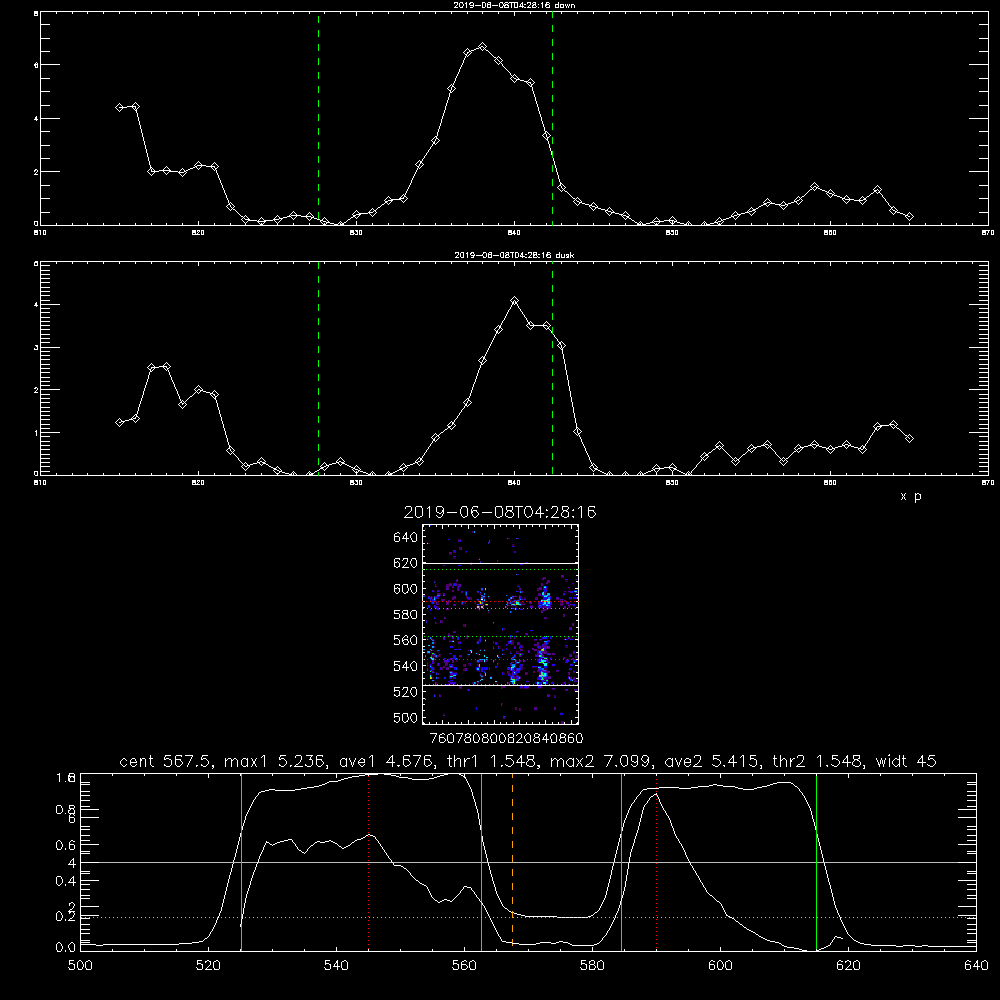Image resolution: width=1000 pixels, height=1000 pixels.
Task: Click right green dashed line in dusk plot
Action: (x=552, y=368)
